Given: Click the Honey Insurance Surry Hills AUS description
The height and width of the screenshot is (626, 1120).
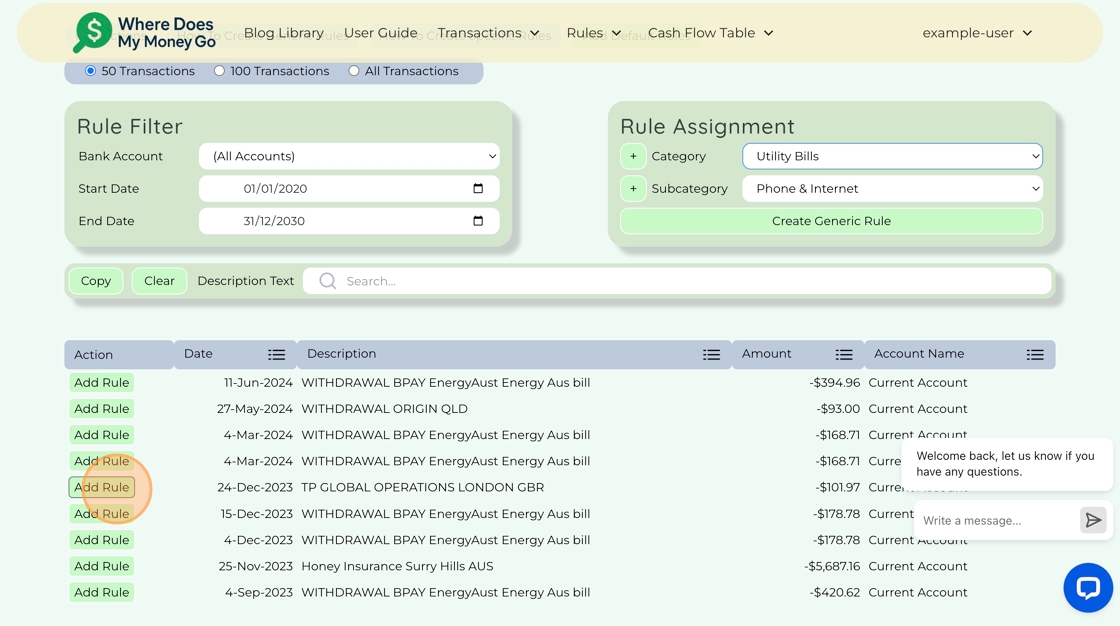Looking at the screenshot, I should click(397, 566).
